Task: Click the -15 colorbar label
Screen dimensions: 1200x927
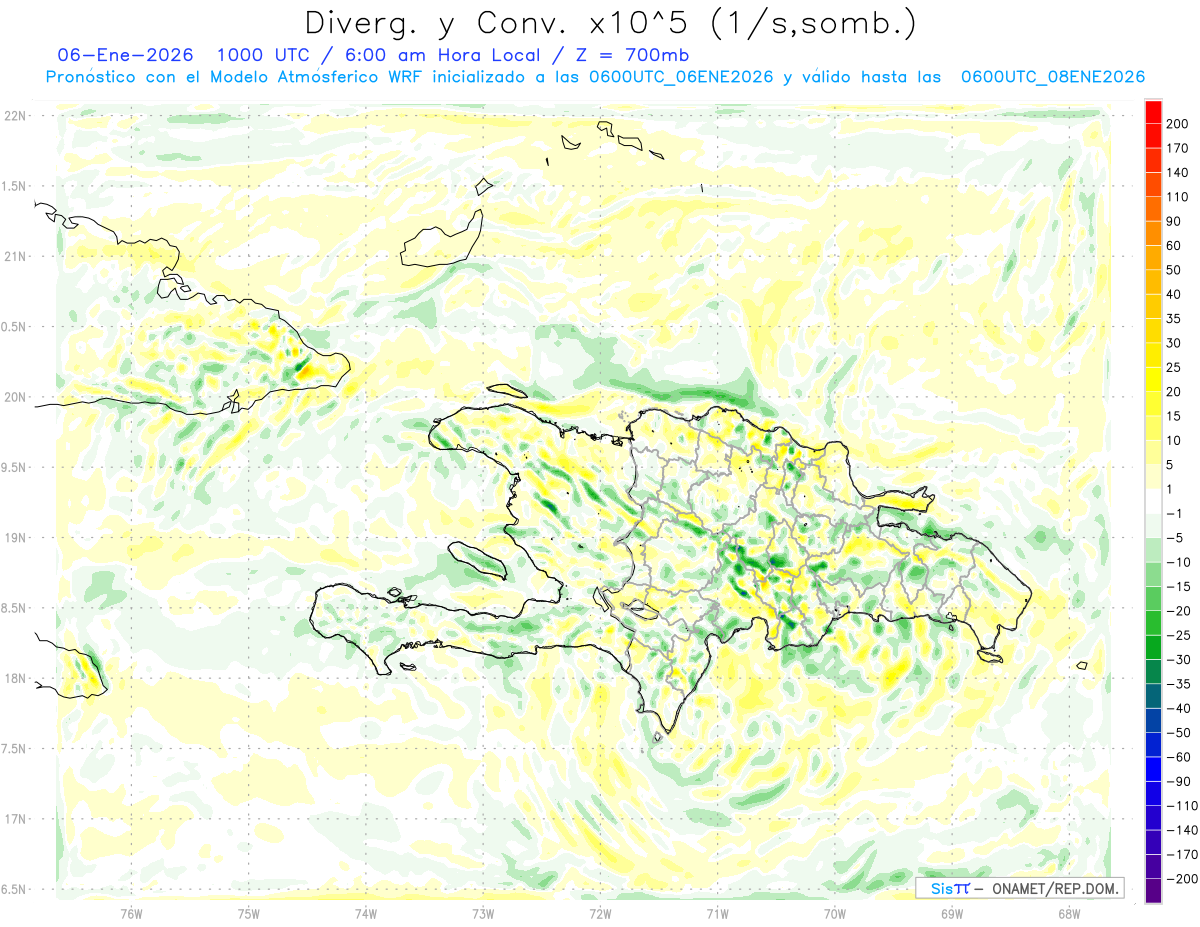Action: point(1181,586)
